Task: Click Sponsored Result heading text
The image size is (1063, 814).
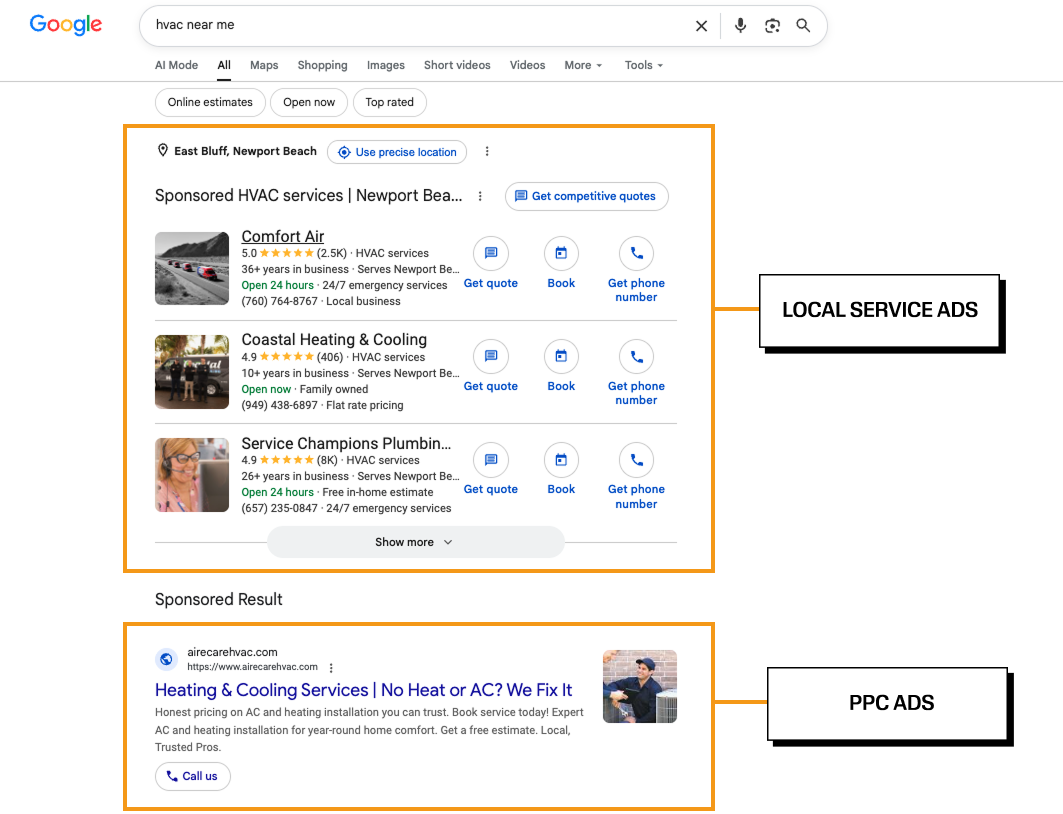Action: 218,600
